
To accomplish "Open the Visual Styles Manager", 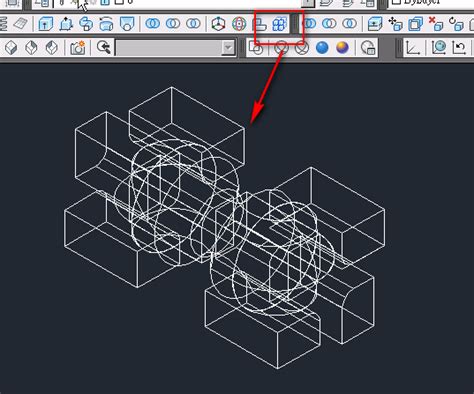I will (368, 48).
